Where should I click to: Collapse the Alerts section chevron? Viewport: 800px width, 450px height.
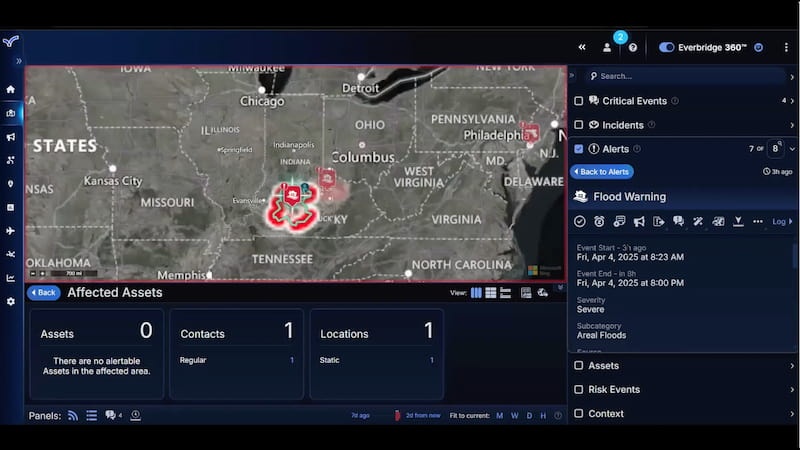(x=791, y=149)
